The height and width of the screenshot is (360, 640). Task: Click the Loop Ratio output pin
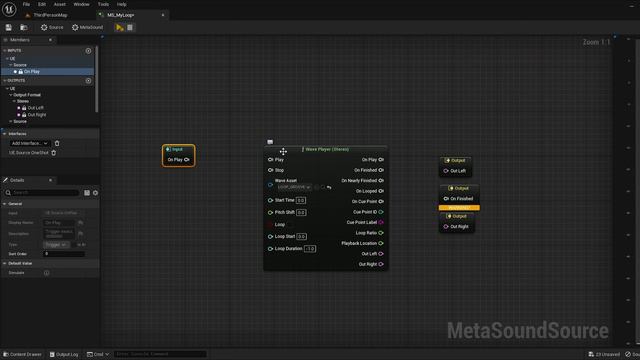(x=381, y=233)
